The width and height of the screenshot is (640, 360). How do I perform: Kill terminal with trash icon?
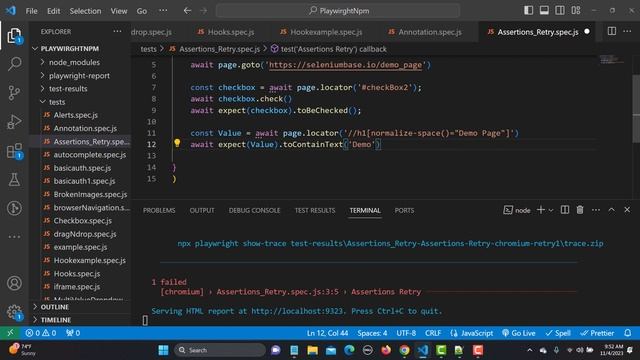click(580, 210)
